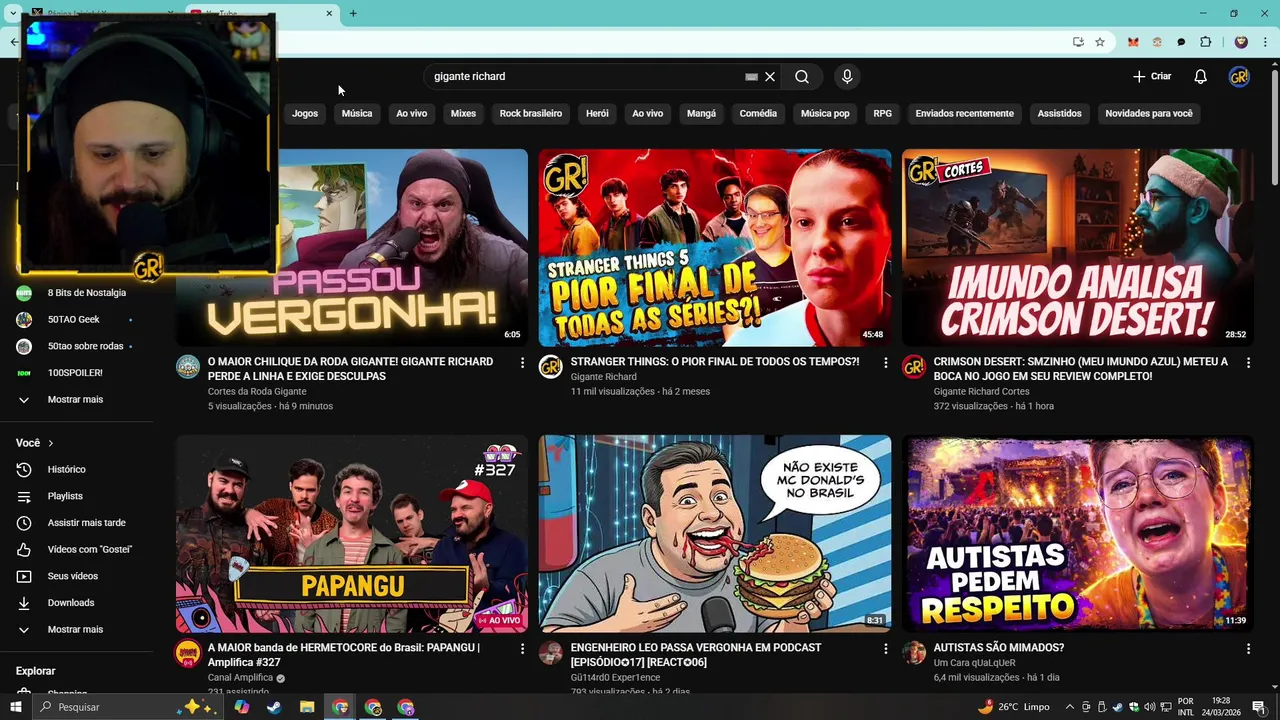1280x720 pixels.
Task: Clear the search box with X
Action: click(x=770, y=77)
